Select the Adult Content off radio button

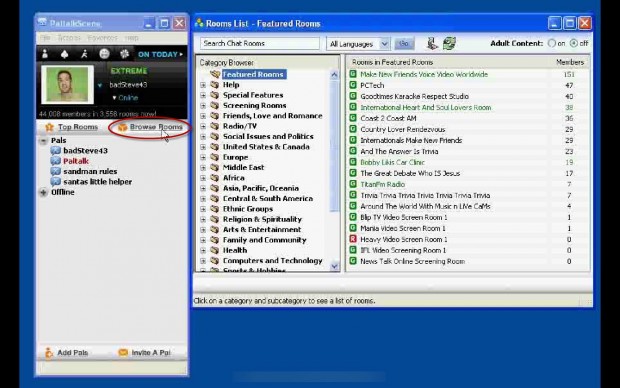[573, 43]
